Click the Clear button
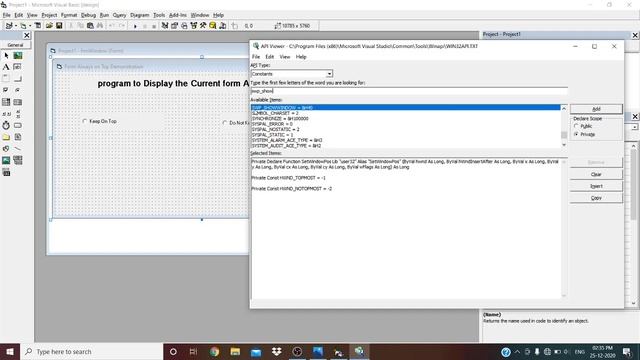 pyautogui.click(x=596, y=174)
